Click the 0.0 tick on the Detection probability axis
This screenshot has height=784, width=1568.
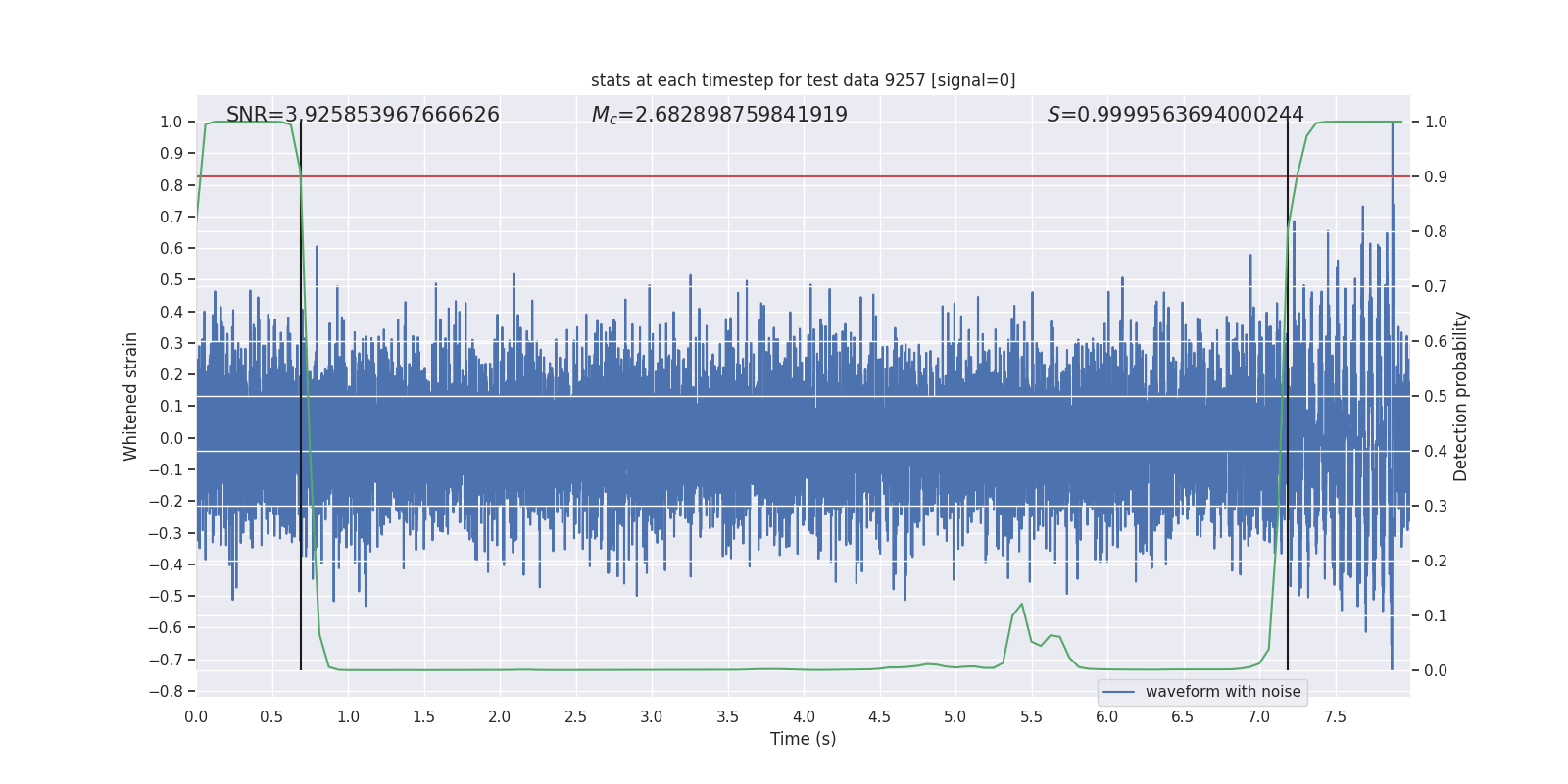1436,671
